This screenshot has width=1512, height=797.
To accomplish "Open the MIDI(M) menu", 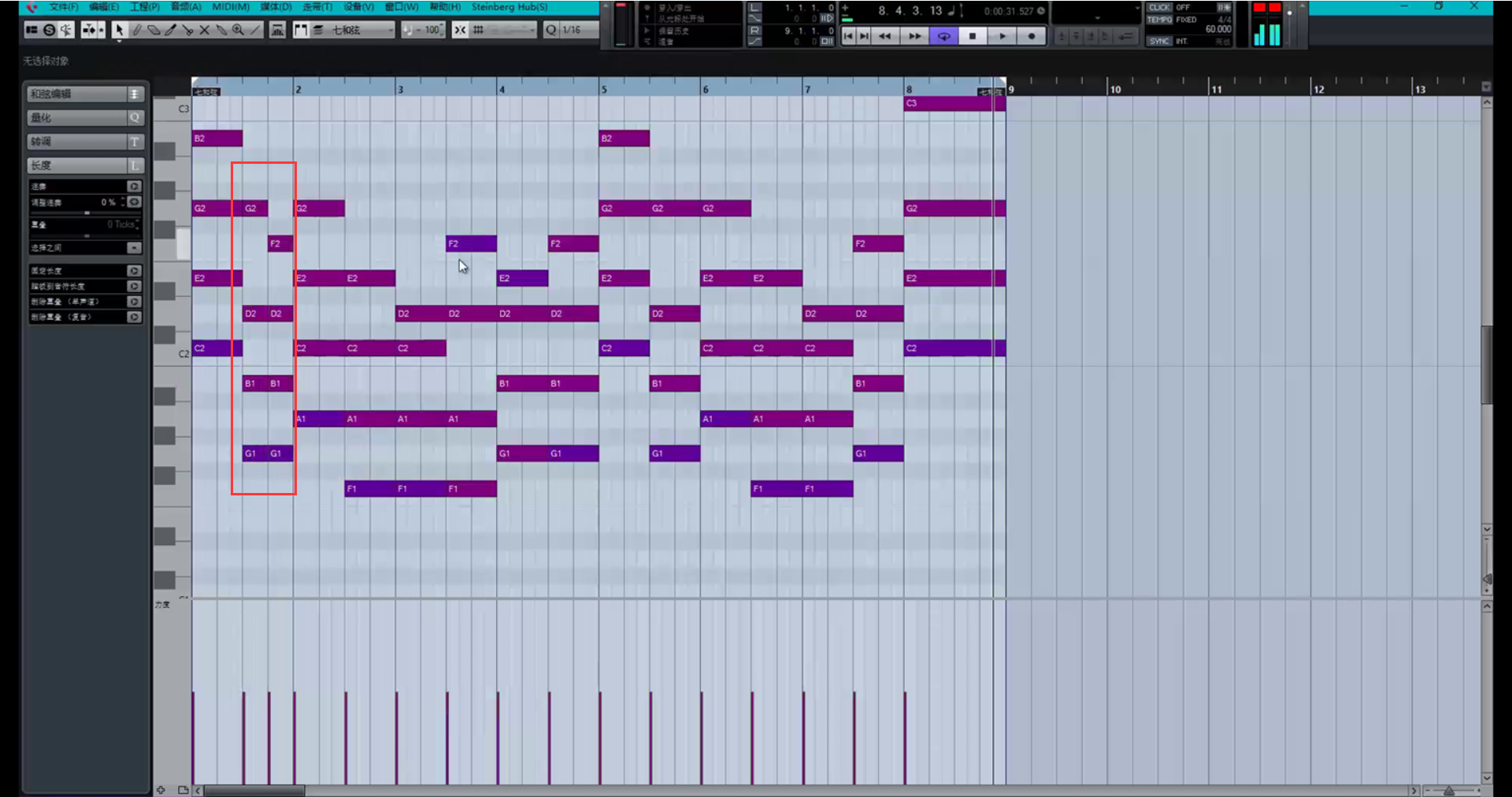I will 231,7.
